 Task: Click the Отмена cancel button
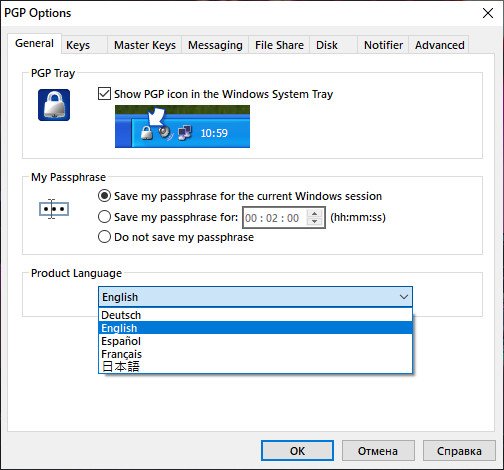pyautogui.click(x=378, y=451)
